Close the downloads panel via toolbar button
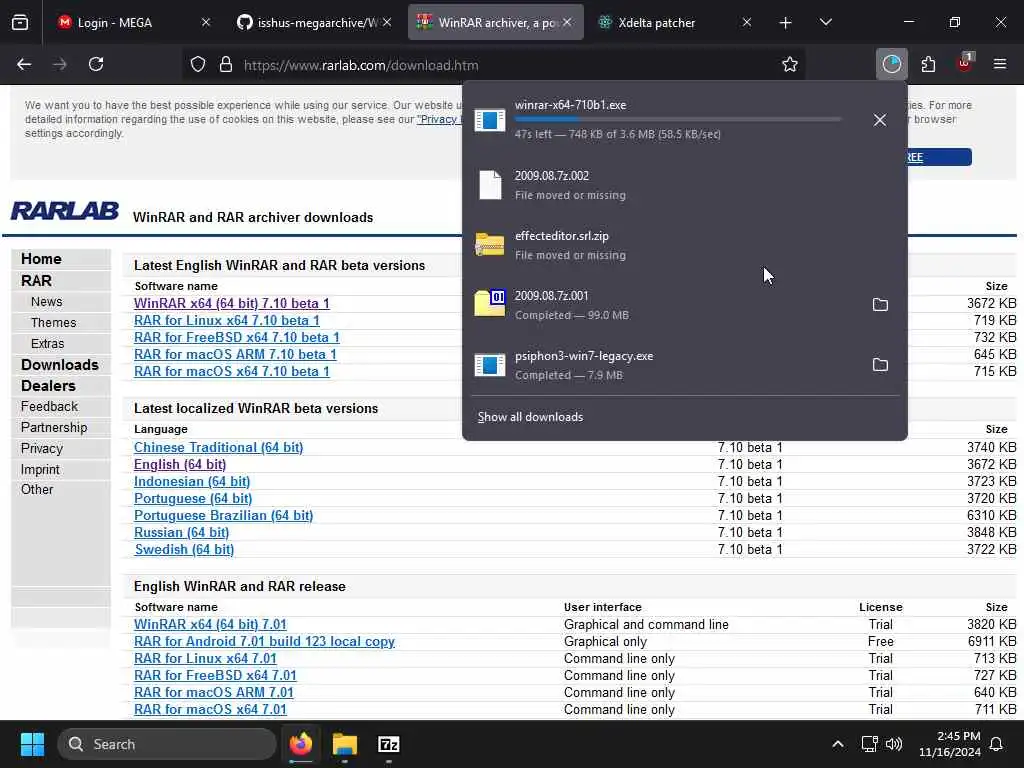Image resolution: width=1024 pixels, height=768 pixels. [x=891, y=65]
